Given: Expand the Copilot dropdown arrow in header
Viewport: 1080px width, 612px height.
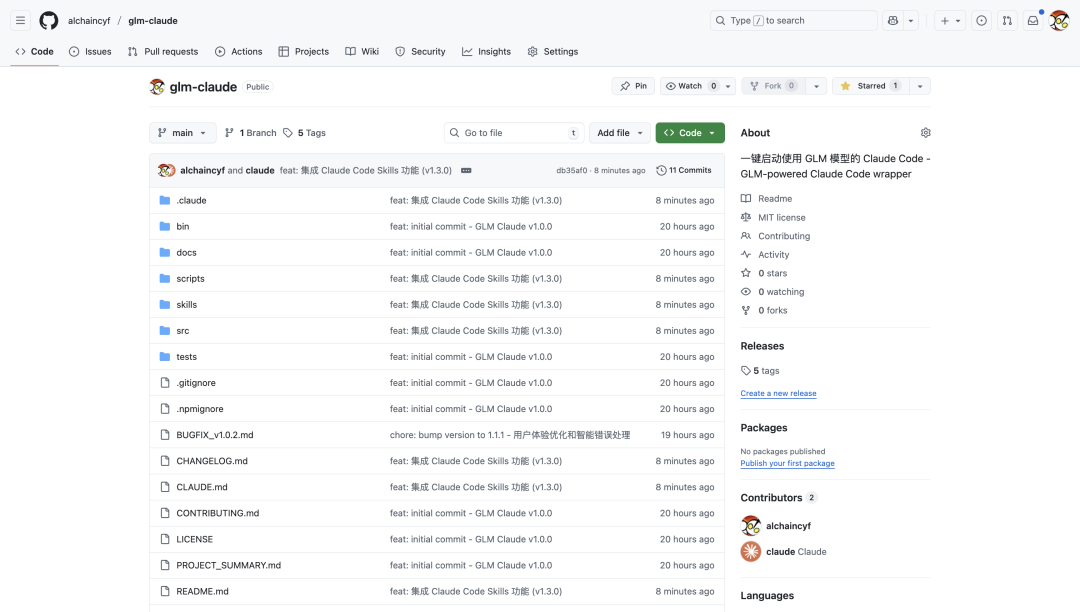Looking at the screenshot, I should point(911,21).
